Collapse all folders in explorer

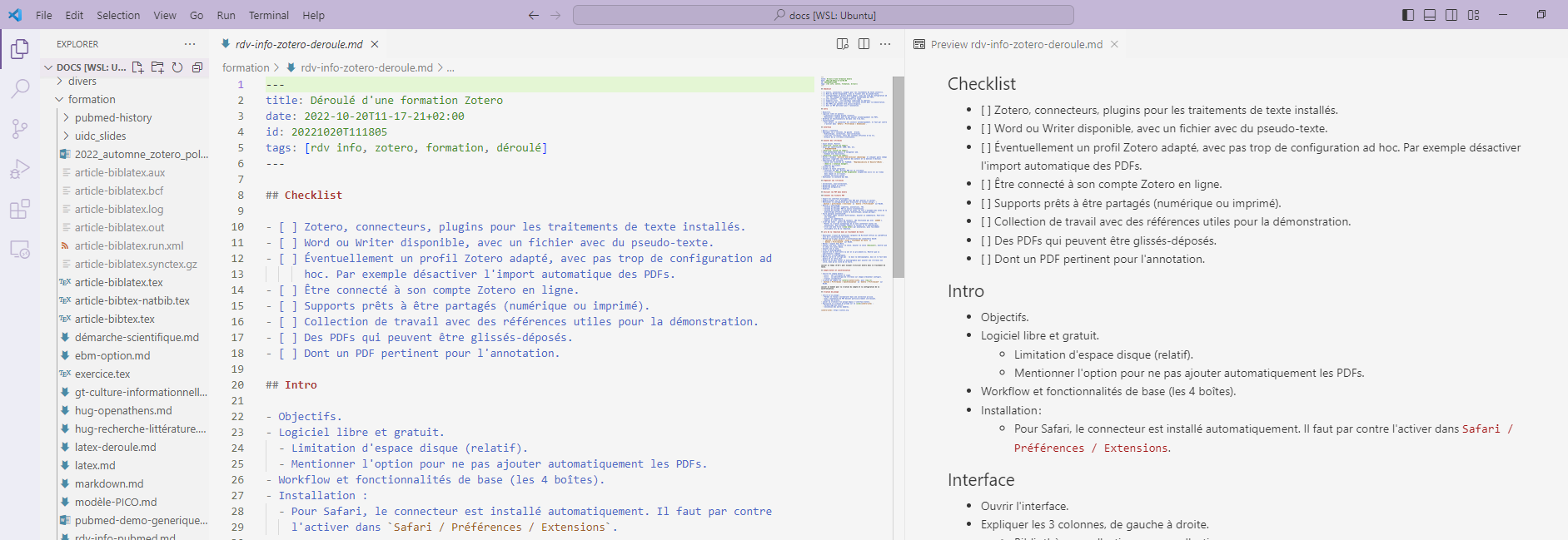click(x=197, y=67)
